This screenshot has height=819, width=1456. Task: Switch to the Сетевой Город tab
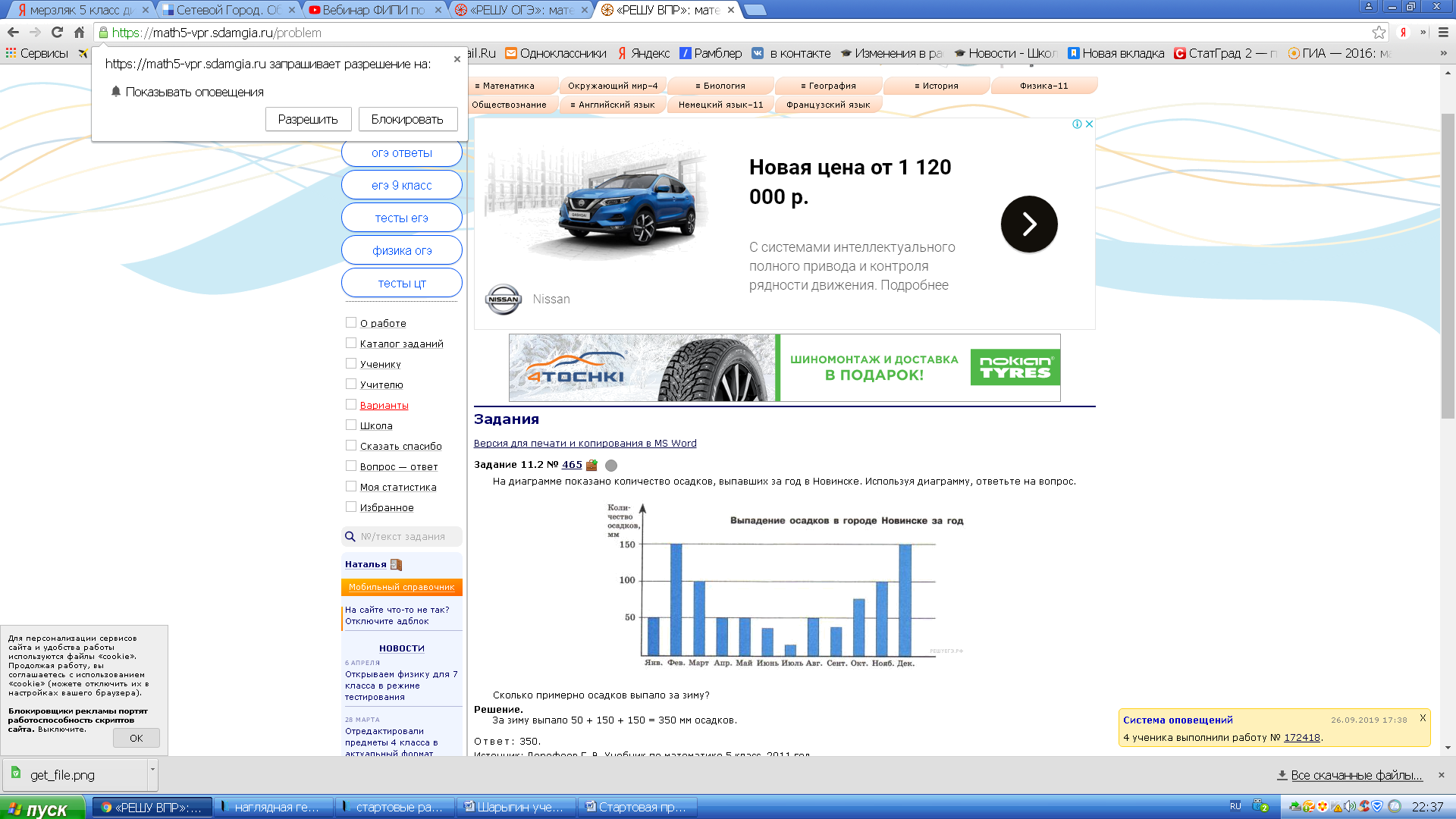[x=227, y=10]
